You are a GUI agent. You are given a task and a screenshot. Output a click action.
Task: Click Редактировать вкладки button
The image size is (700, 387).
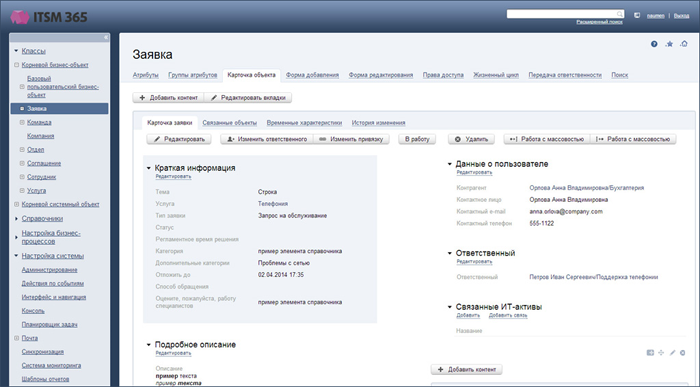point(248,98)
